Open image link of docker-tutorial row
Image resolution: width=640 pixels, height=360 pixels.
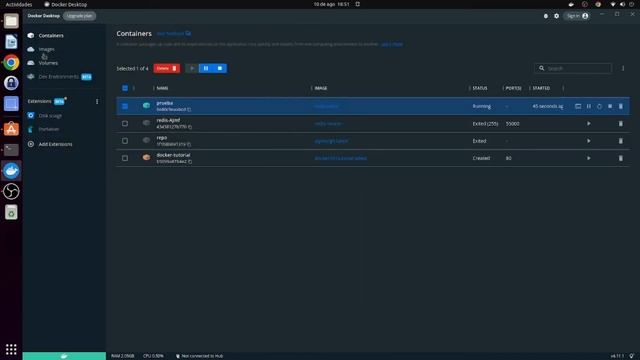tap(340, 158)
